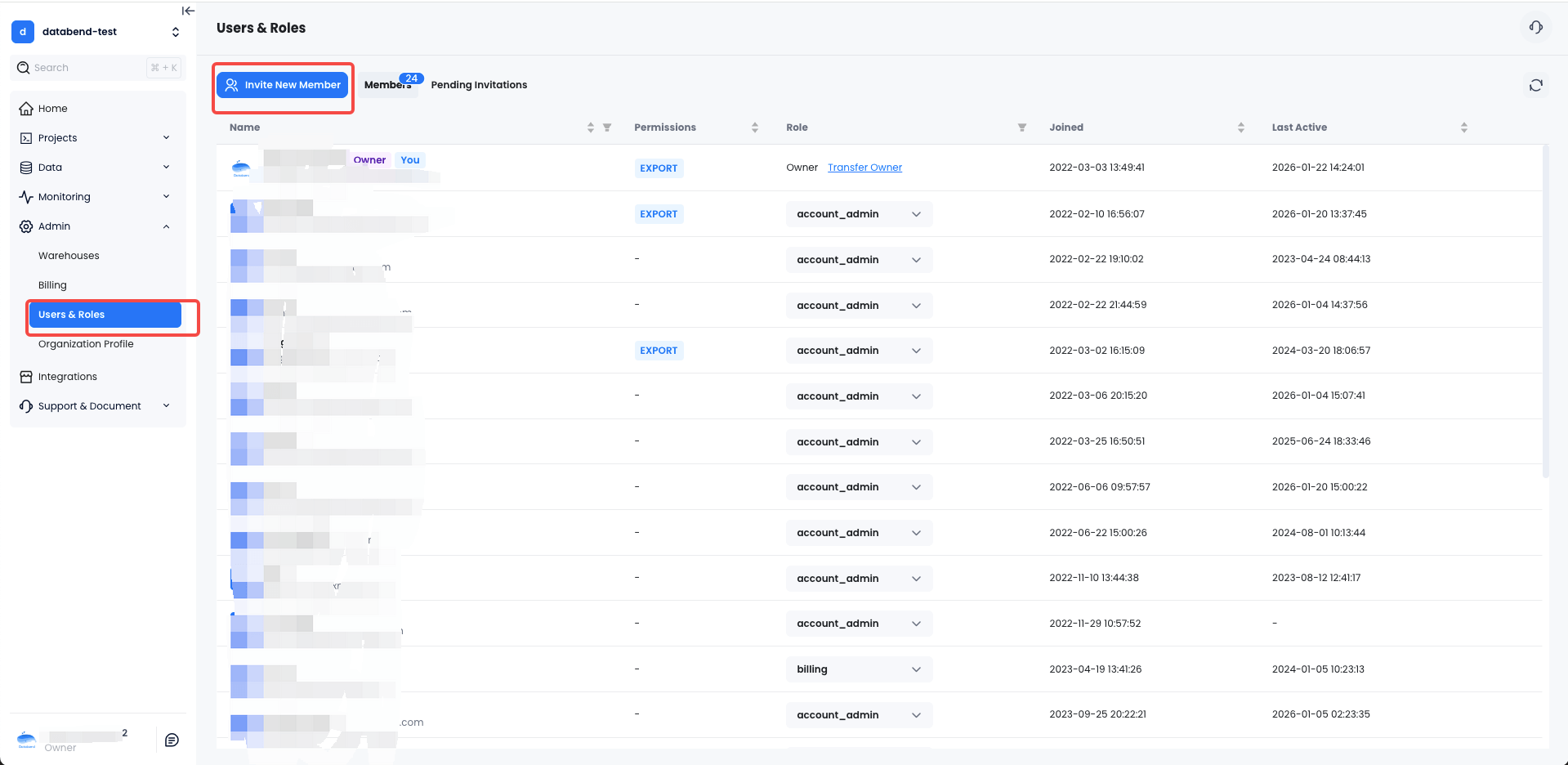Open Warehouses in the Admin menu
This screenshot has width=1568, height=765.
(x=69, y=256)
